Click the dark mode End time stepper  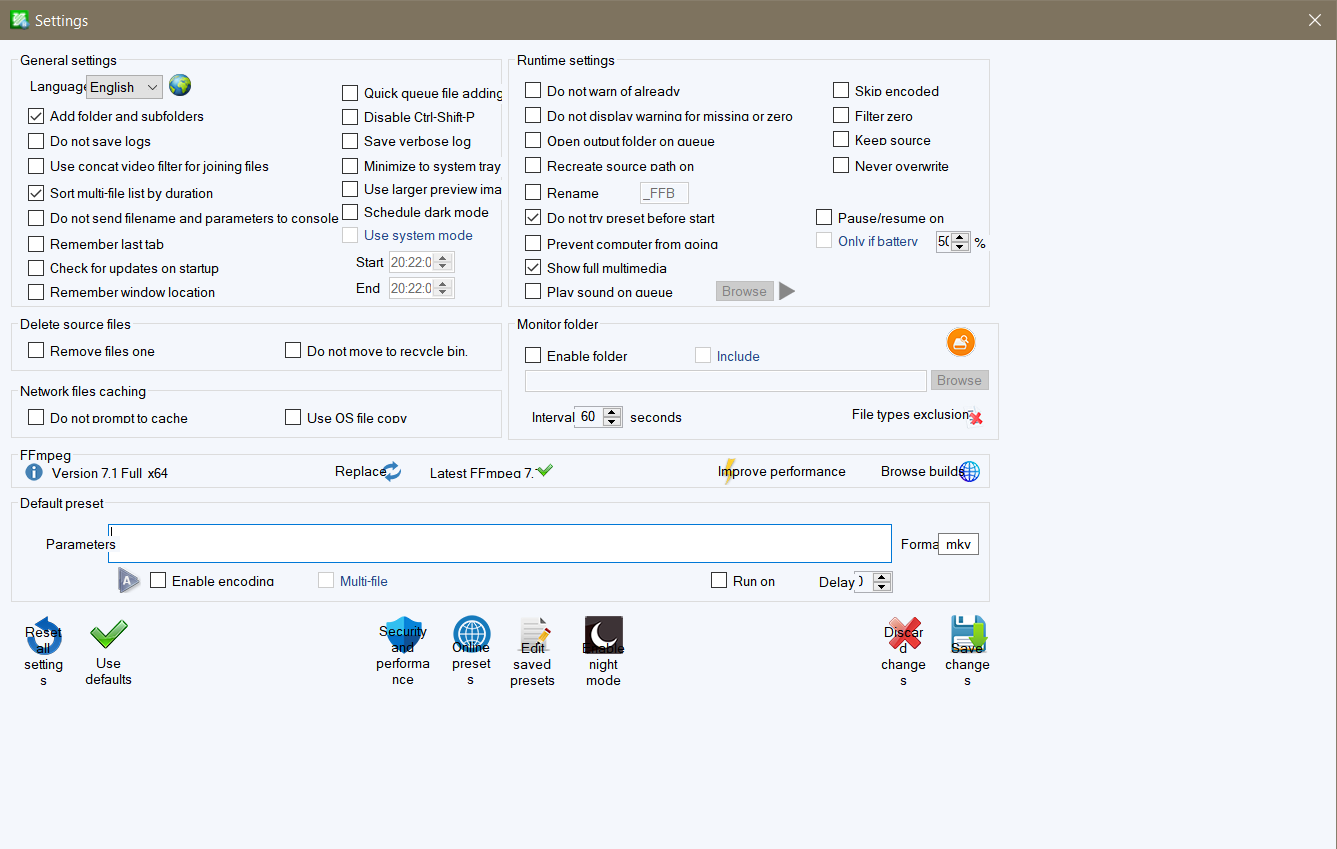click(x=444, y=288)
